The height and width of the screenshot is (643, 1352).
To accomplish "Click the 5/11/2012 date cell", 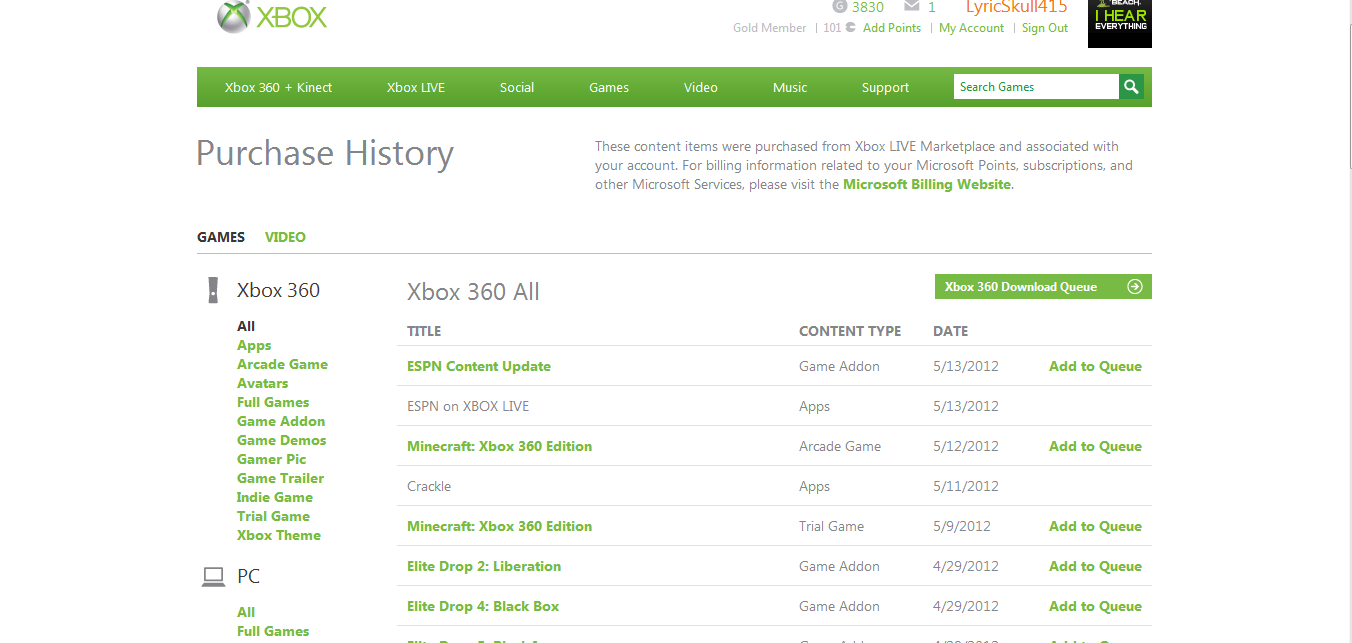I will tap(966, 486).
